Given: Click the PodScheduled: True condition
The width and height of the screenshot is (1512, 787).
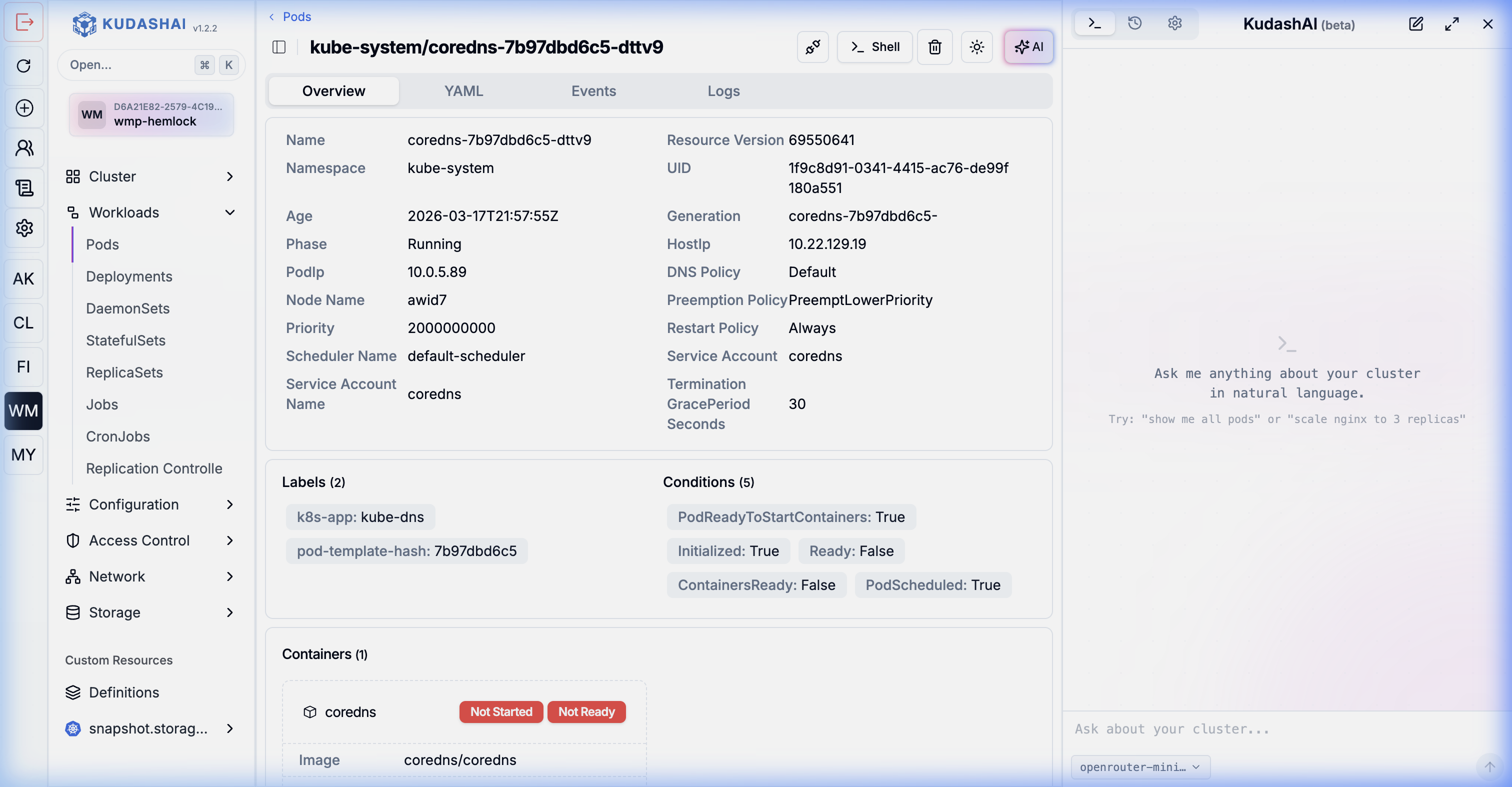Looking at the screenshot, I should point(932,585).
